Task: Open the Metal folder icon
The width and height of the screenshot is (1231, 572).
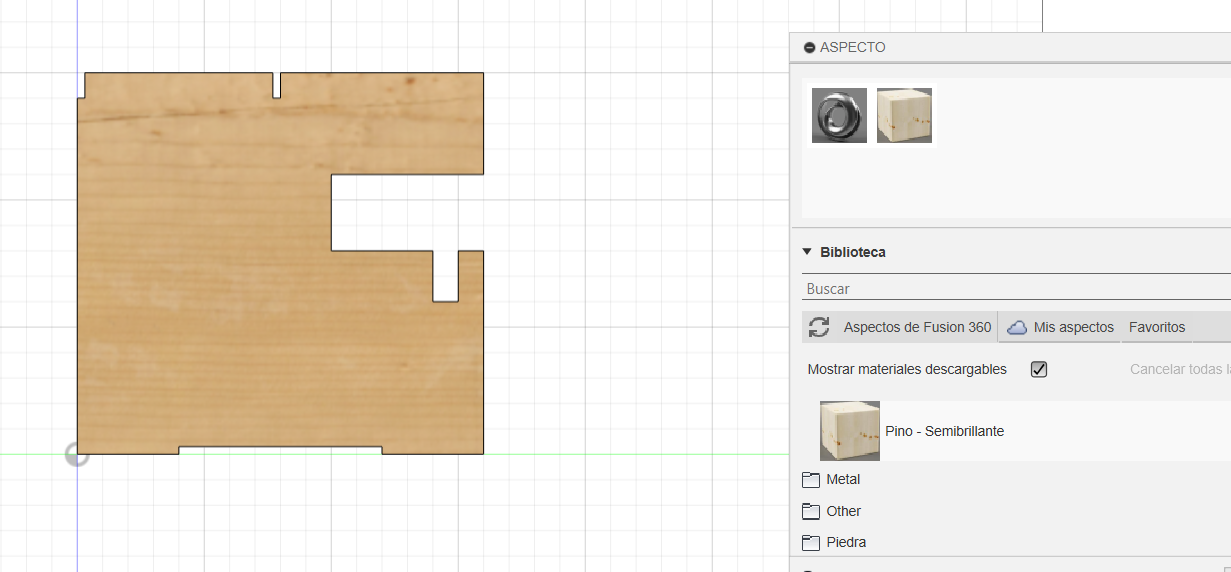Action: 811,480
